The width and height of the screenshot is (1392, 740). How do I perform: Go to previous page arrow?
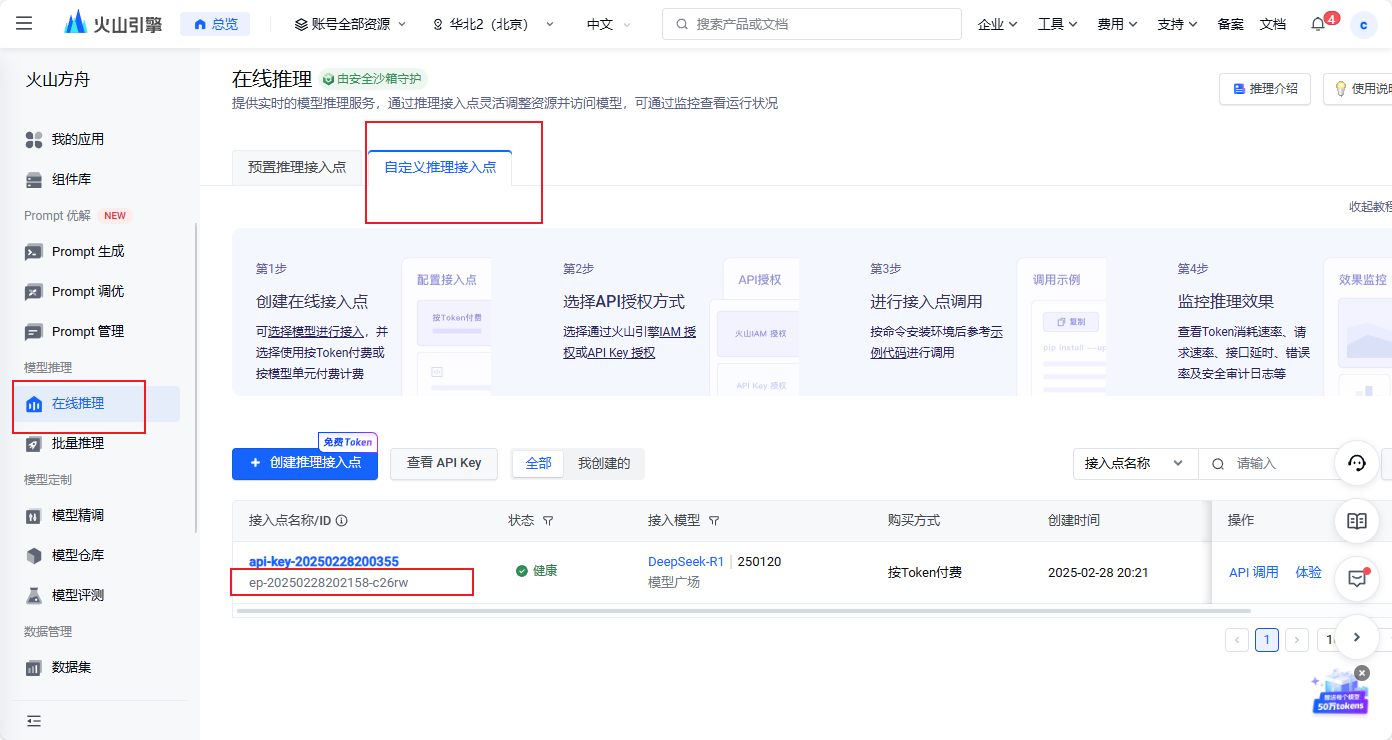pos(1237,640)
